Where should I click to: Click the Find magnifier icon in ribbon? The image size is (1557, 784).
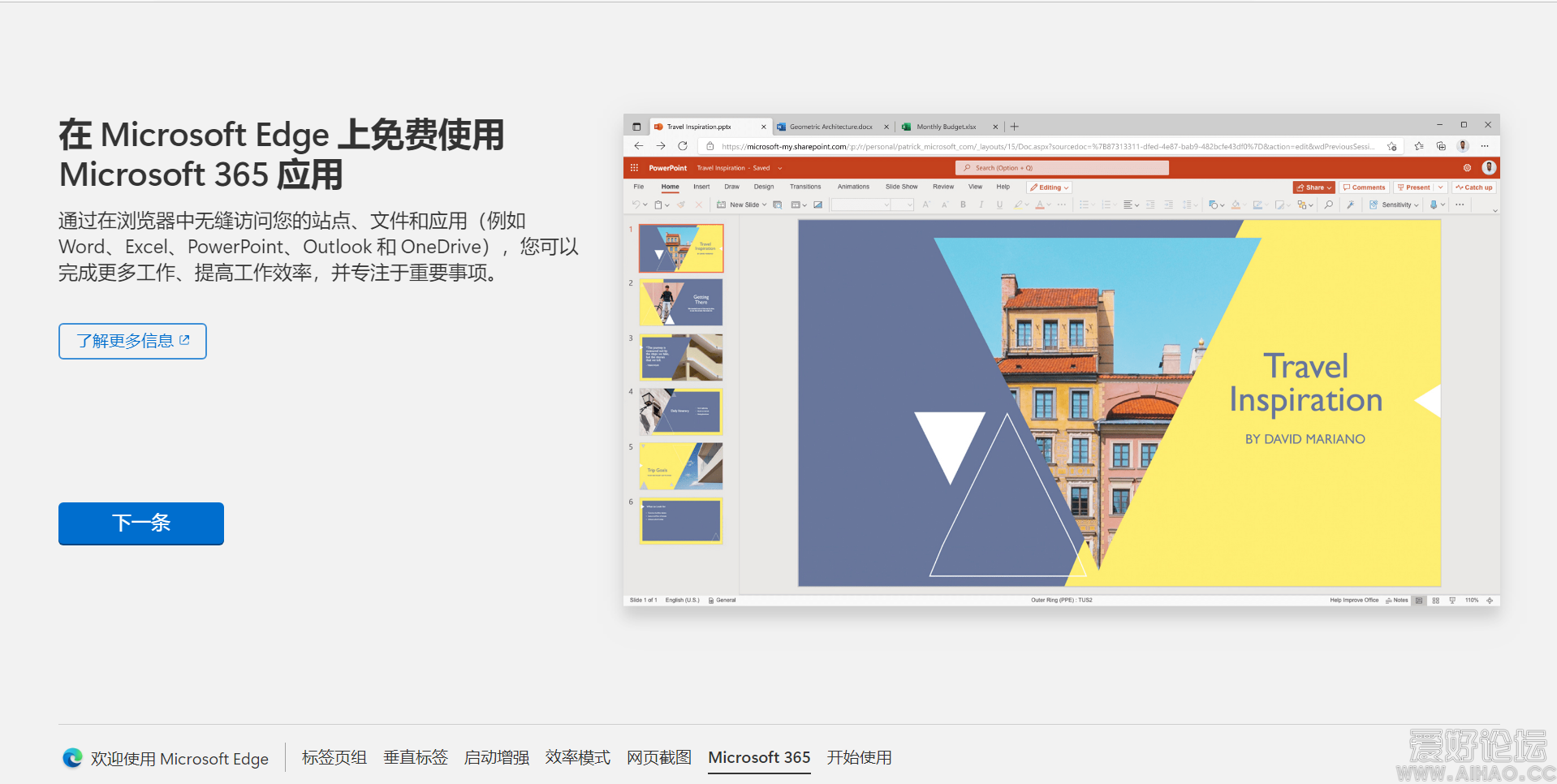coord(1328,205)
